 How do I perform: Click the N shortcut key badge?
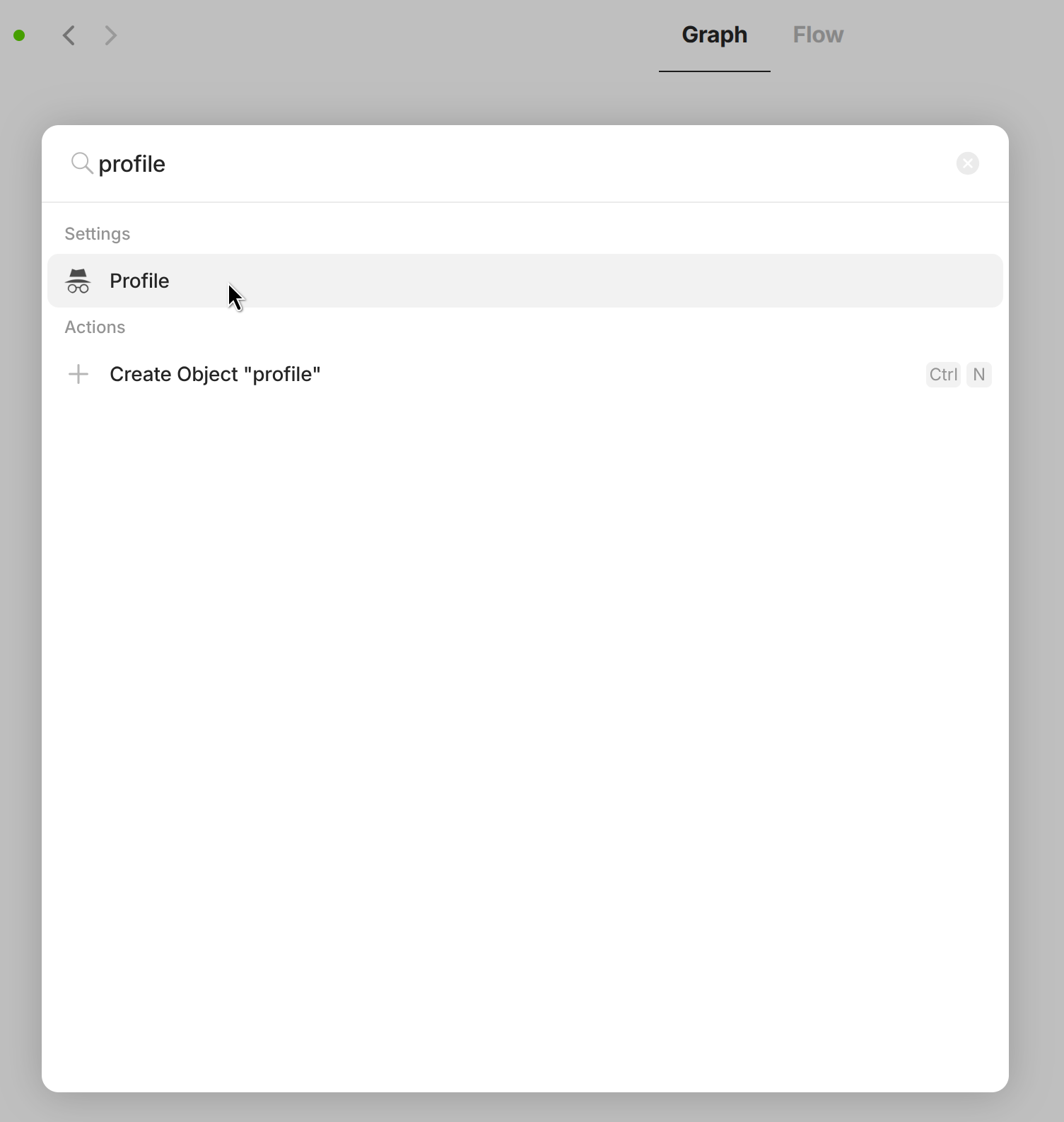pos(979,374)
